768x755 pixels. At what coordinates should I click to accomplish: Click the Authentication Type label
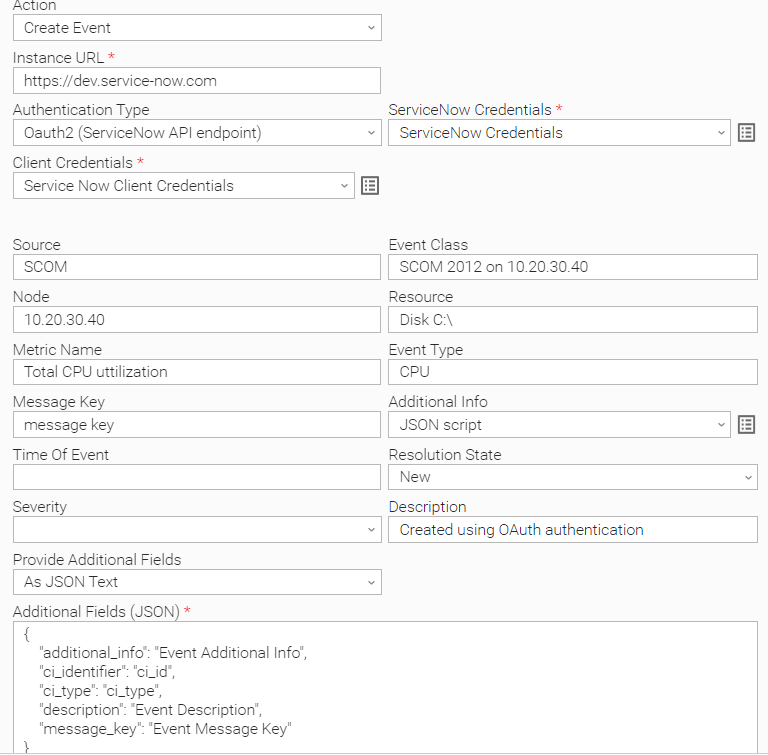[81, 110]
